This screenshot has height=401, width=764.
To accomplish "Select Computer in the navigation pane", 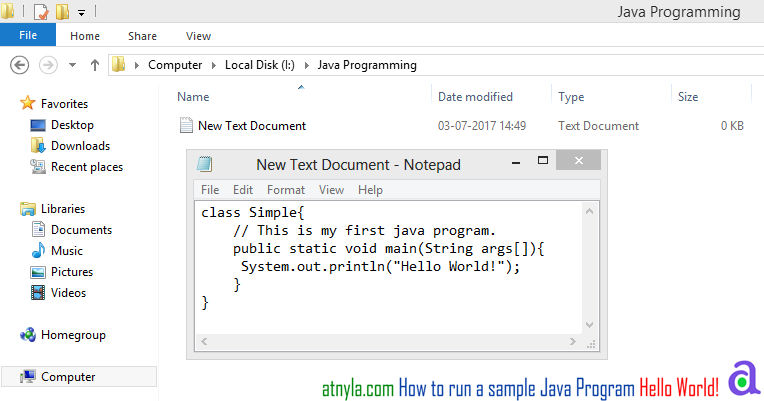I will pos(68,377).
